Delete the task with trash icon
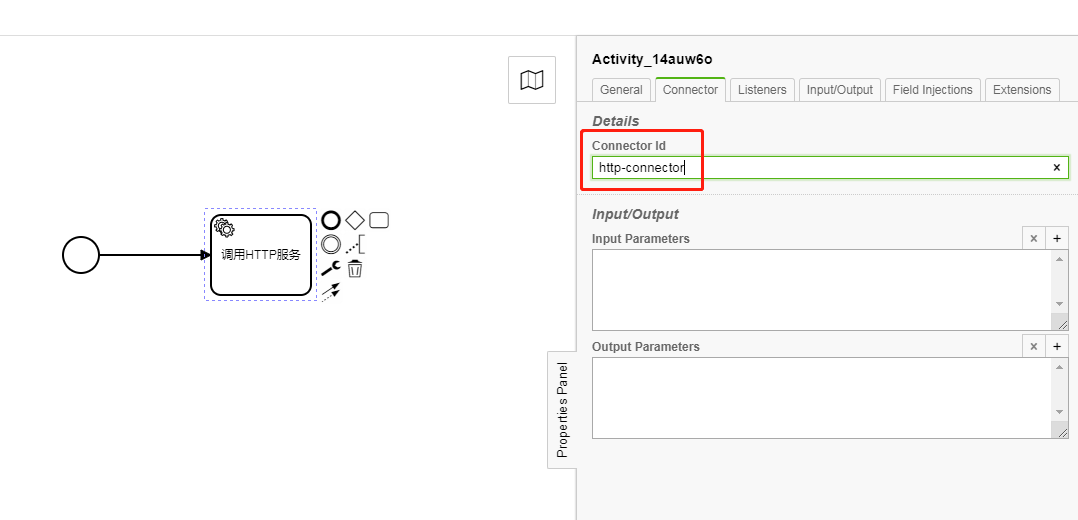 [x=355, y=268]
